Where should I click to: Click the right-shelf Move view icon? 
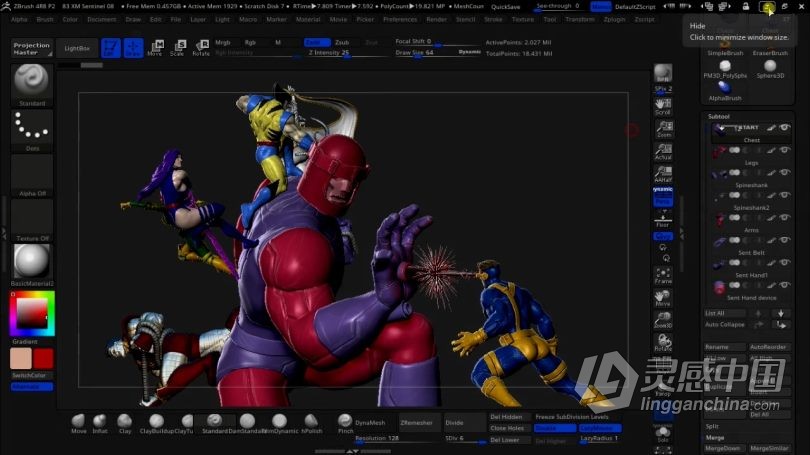click(x=663, y=298)
